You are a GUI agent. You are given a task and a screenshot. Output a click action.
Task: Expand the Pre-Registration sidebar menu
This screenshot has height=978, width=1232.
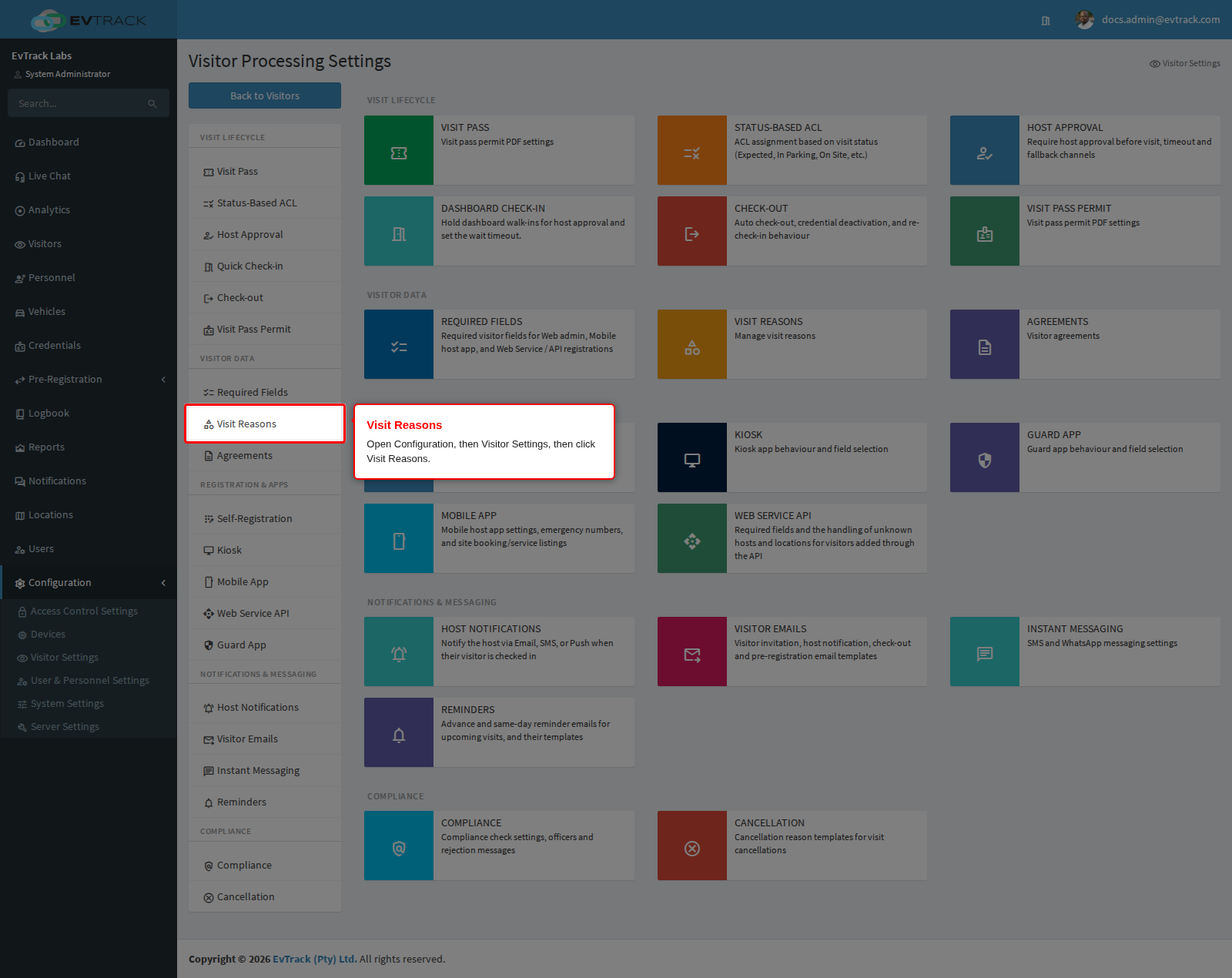[89, 380]
